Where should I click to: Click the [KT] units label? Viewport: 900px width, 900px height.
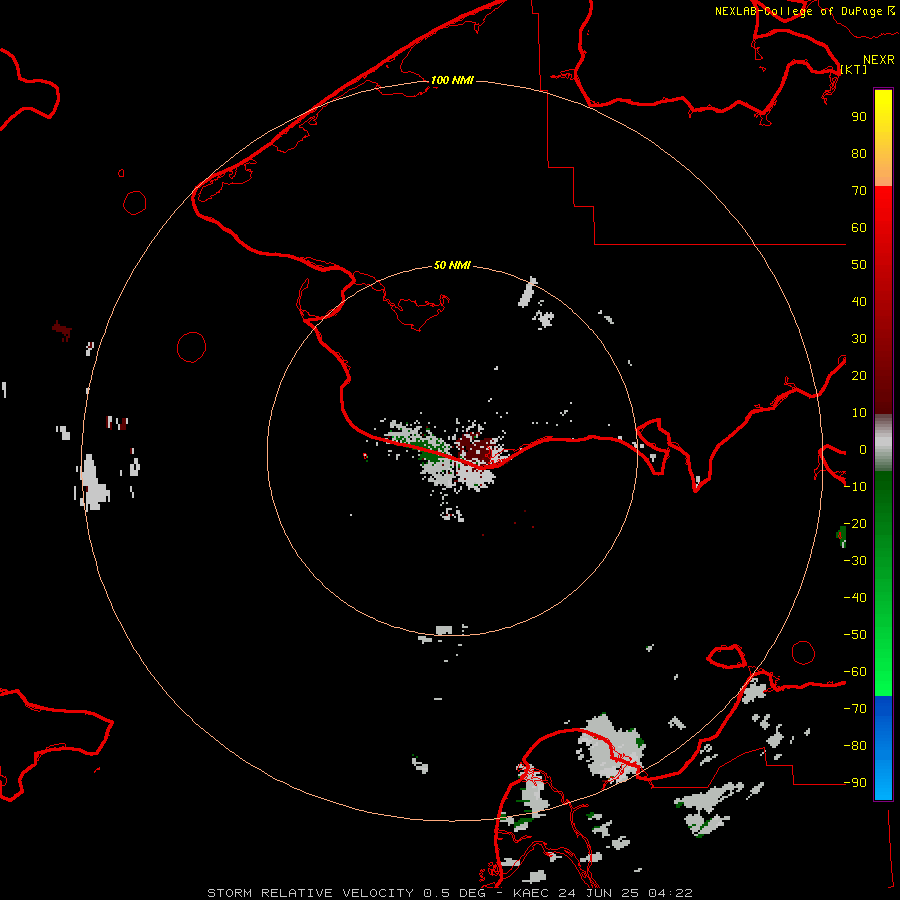coord(853,69)
